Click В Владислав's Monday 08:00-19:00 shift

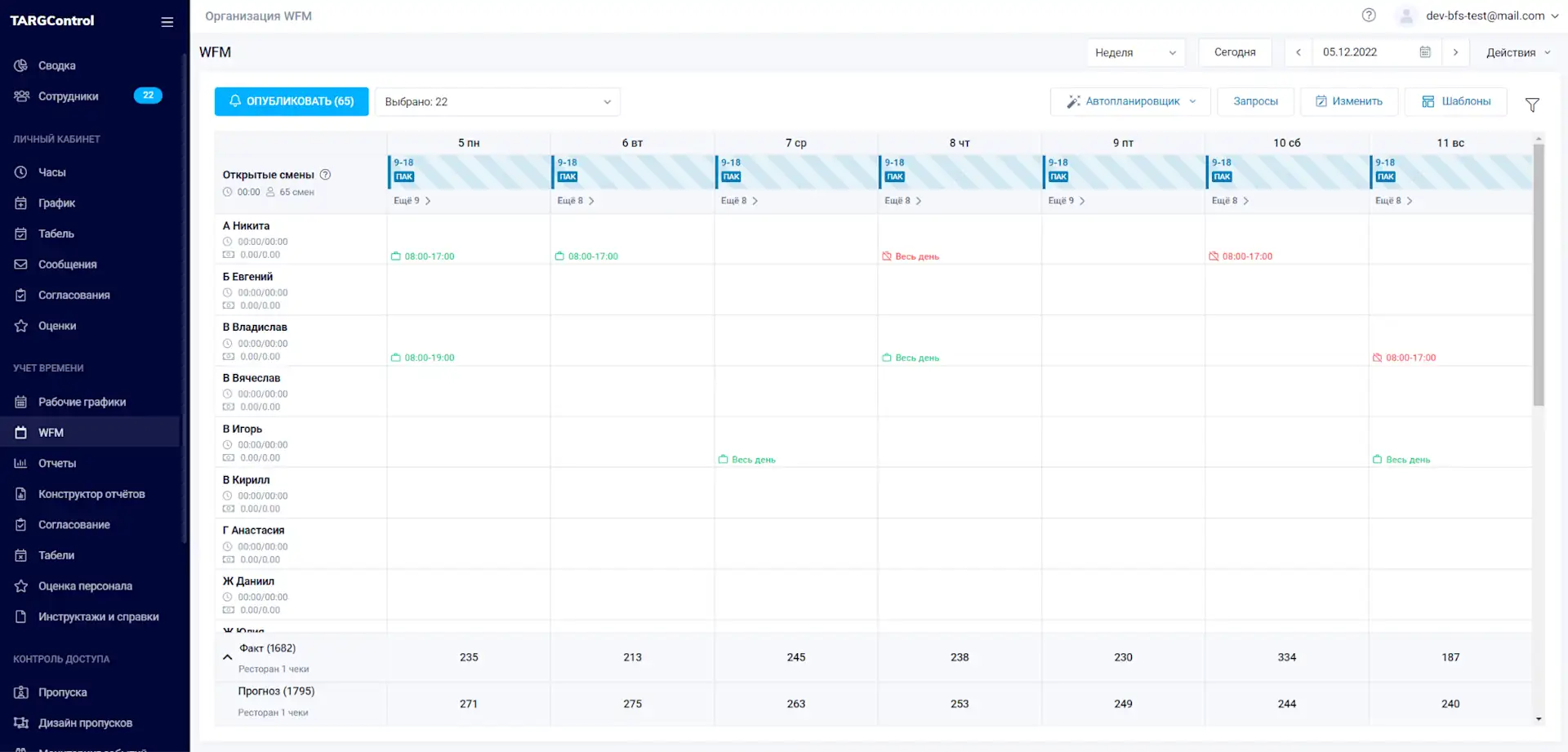423,358
